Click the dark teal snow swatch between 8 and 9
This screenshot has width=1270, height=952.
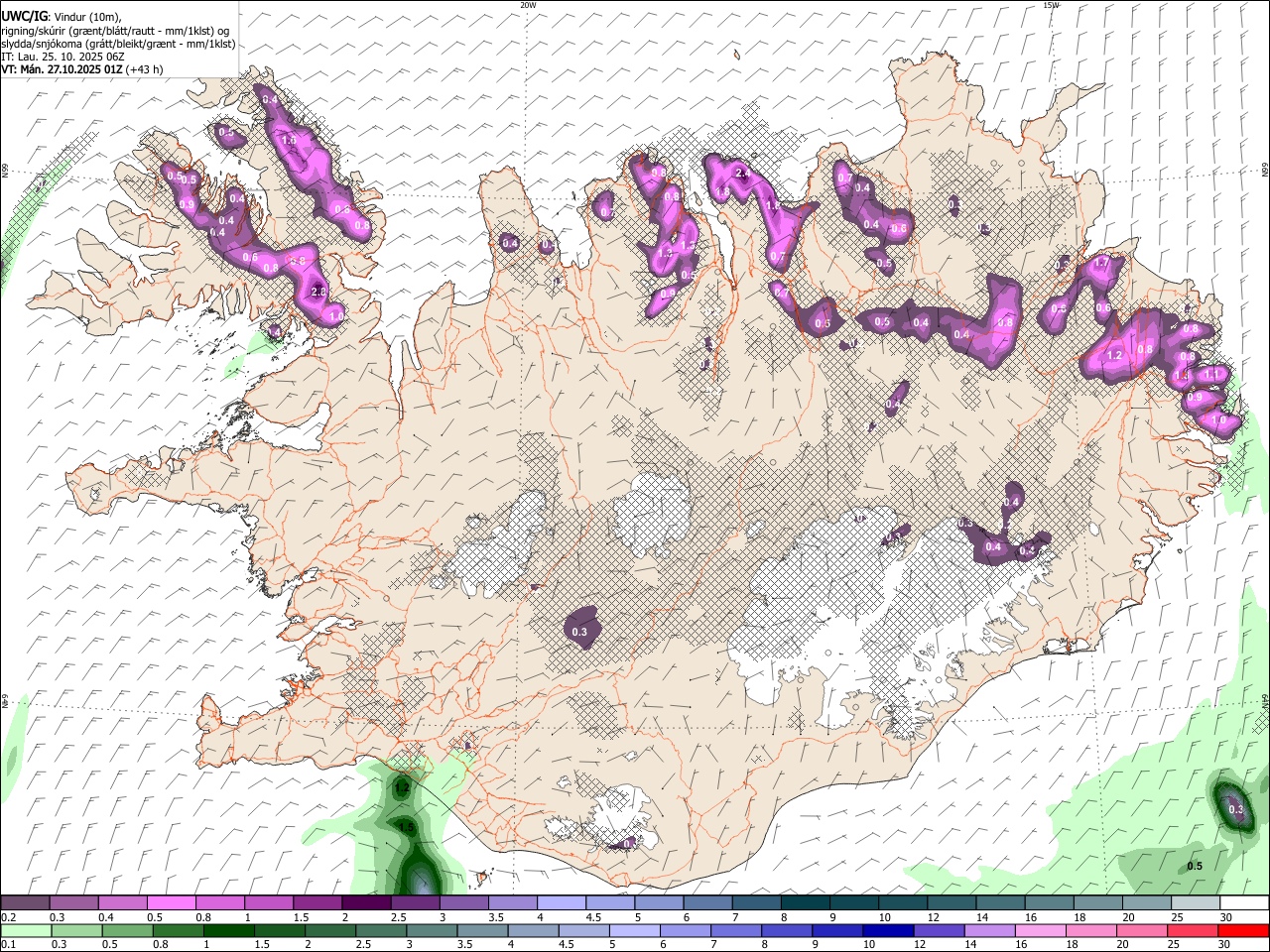pyautogui.click(x=805, y=902)
